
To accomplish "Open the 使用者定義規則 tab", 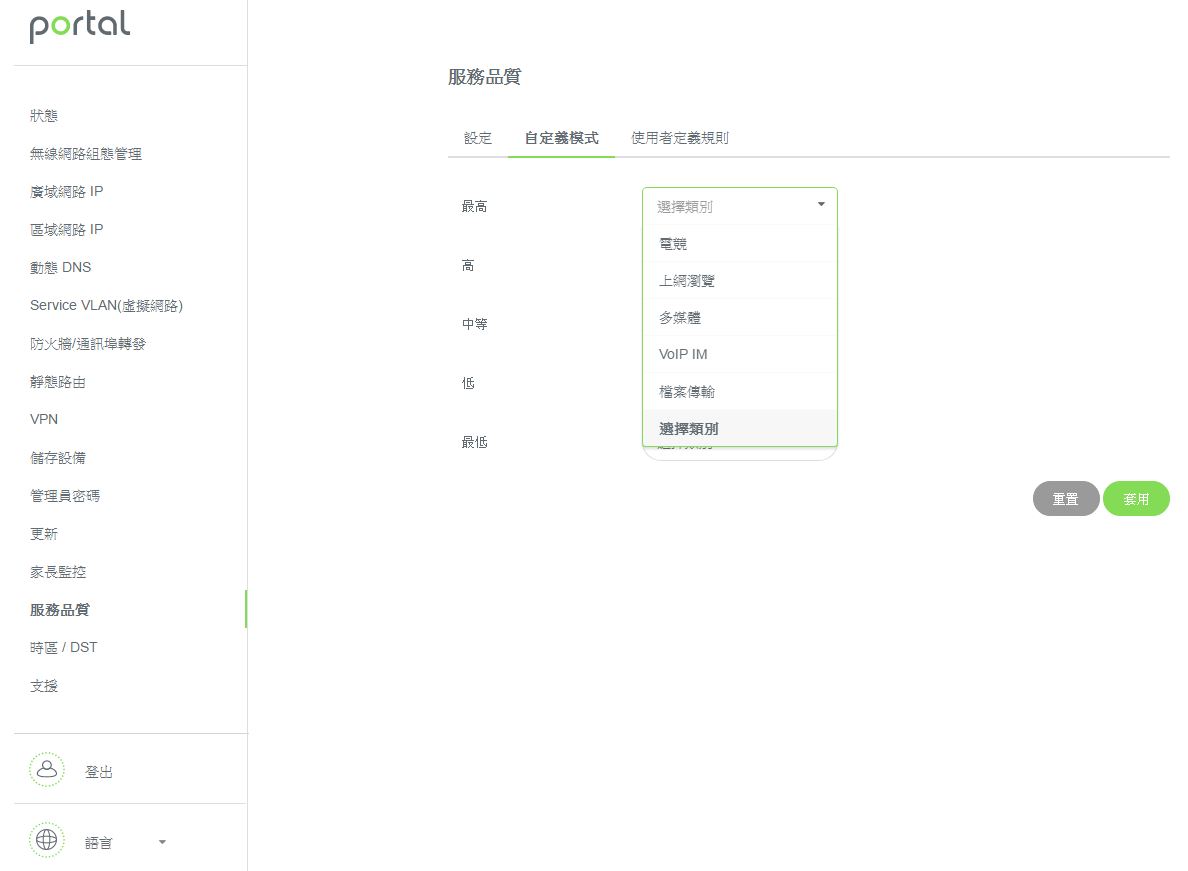I will [x=680, y=138].
